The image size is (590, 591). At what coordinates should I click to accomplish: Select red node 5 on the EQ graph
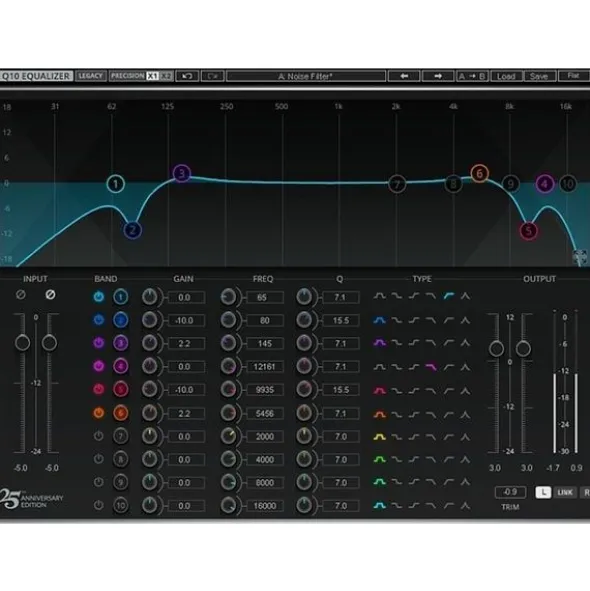pos(529,231)
